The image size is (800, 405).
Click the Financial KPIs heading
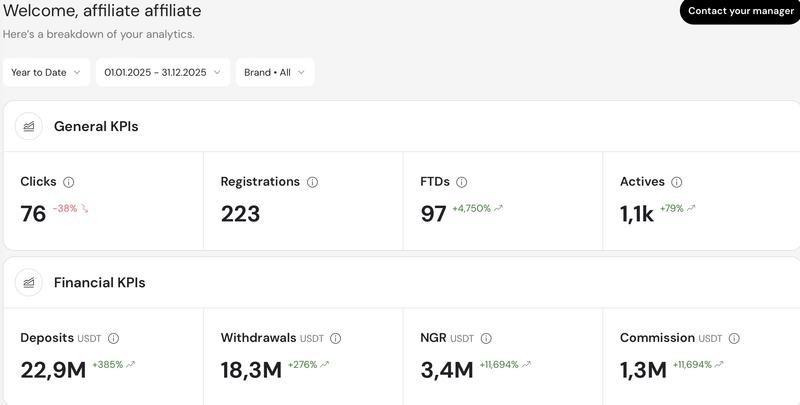point(99,283)
